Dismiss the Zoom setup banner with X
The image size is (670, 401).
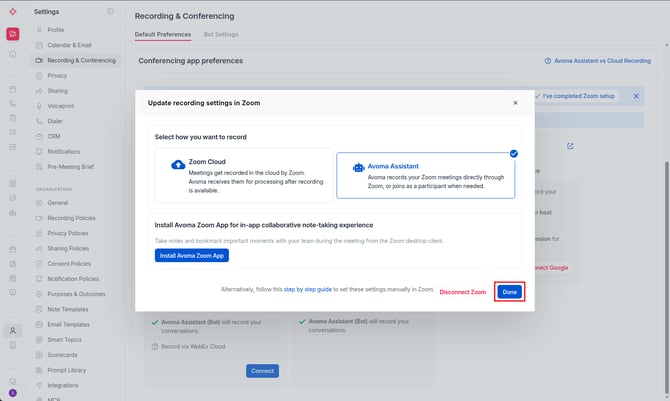(636, 96)
